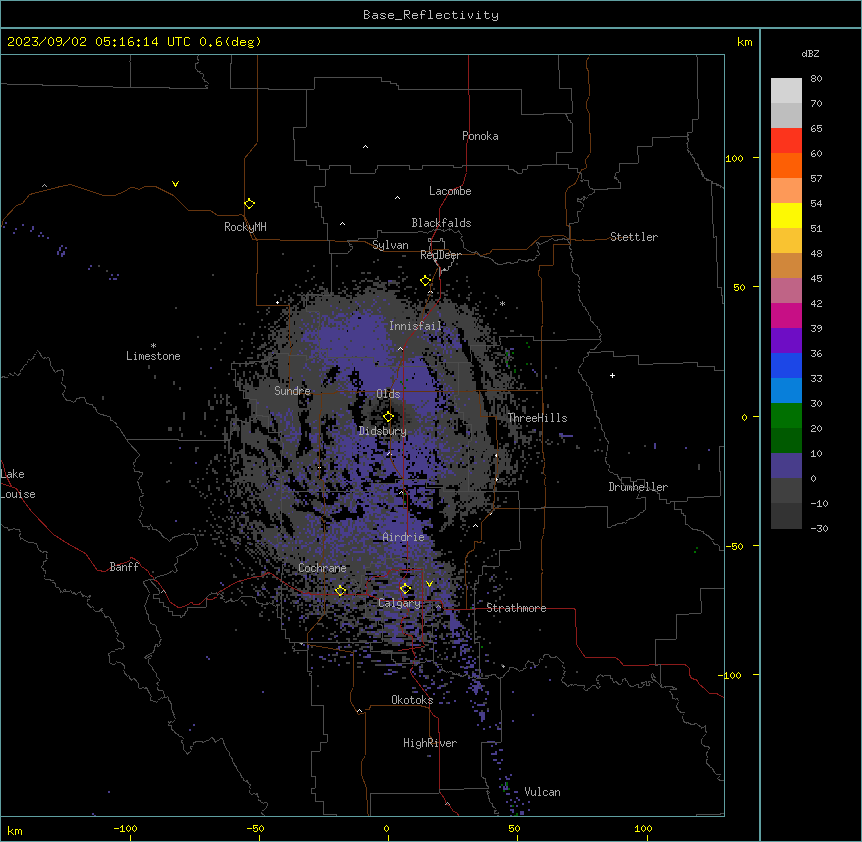
Task: Click the yellow diamond marker above RockyMH
Action: [250, 204]
